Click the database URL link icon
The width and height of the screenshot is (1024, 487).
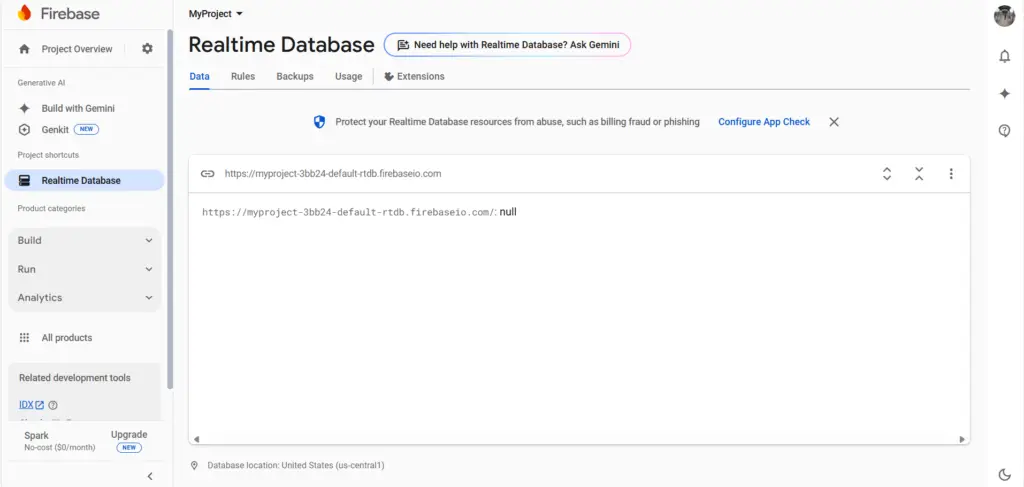click(x=208, y=174)
